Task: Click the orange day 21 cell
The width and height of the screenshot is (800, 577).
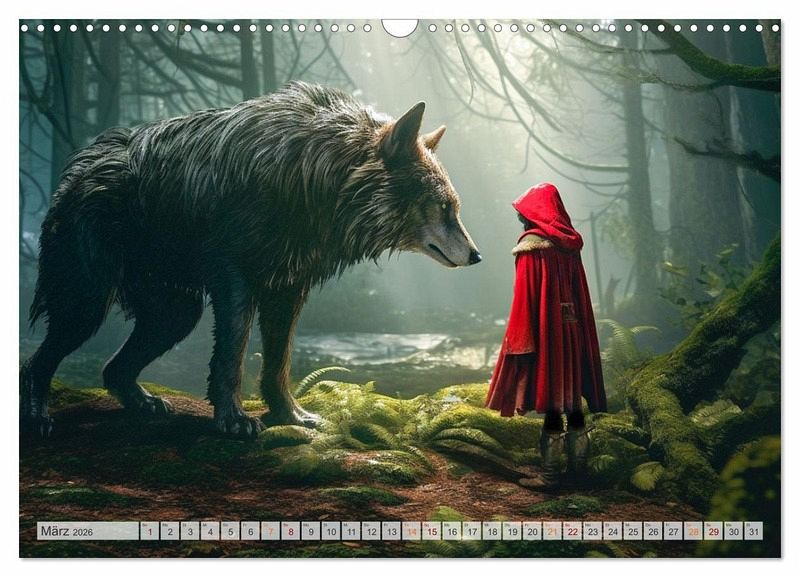Action: coord(552,531)
